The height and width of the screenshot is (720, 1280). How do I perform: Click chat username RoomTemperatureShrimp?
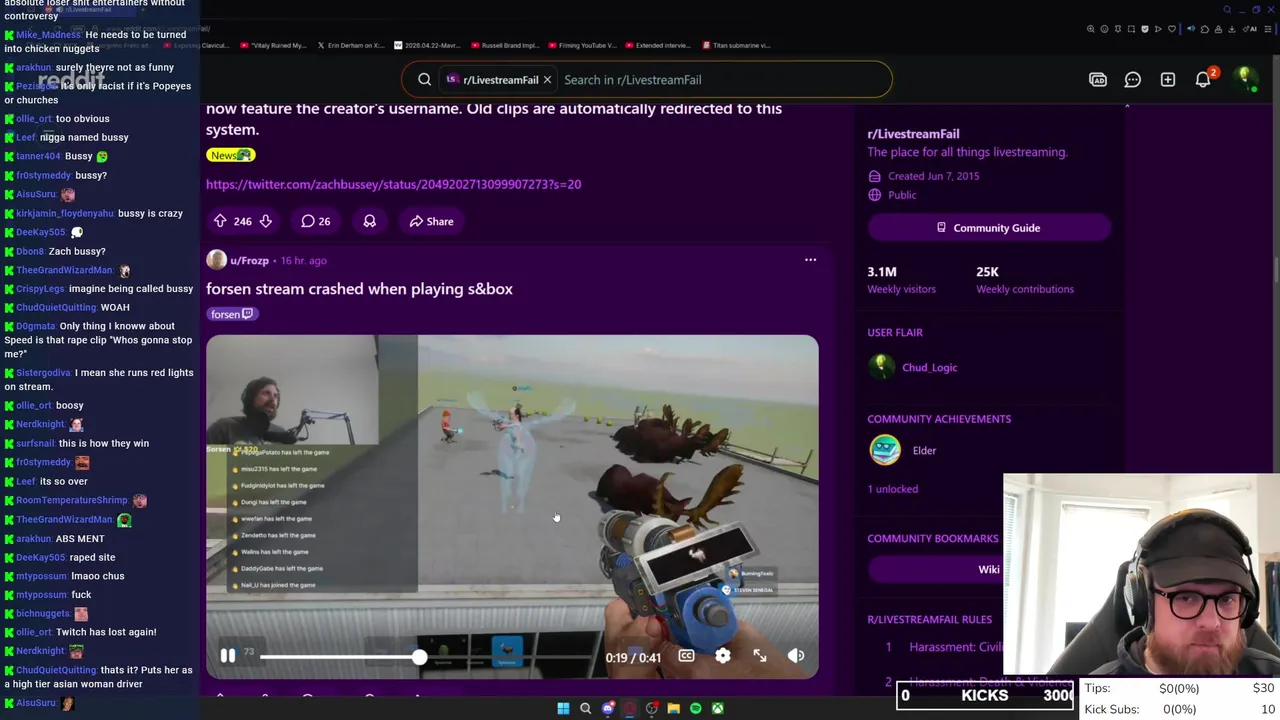pos(72,500)
